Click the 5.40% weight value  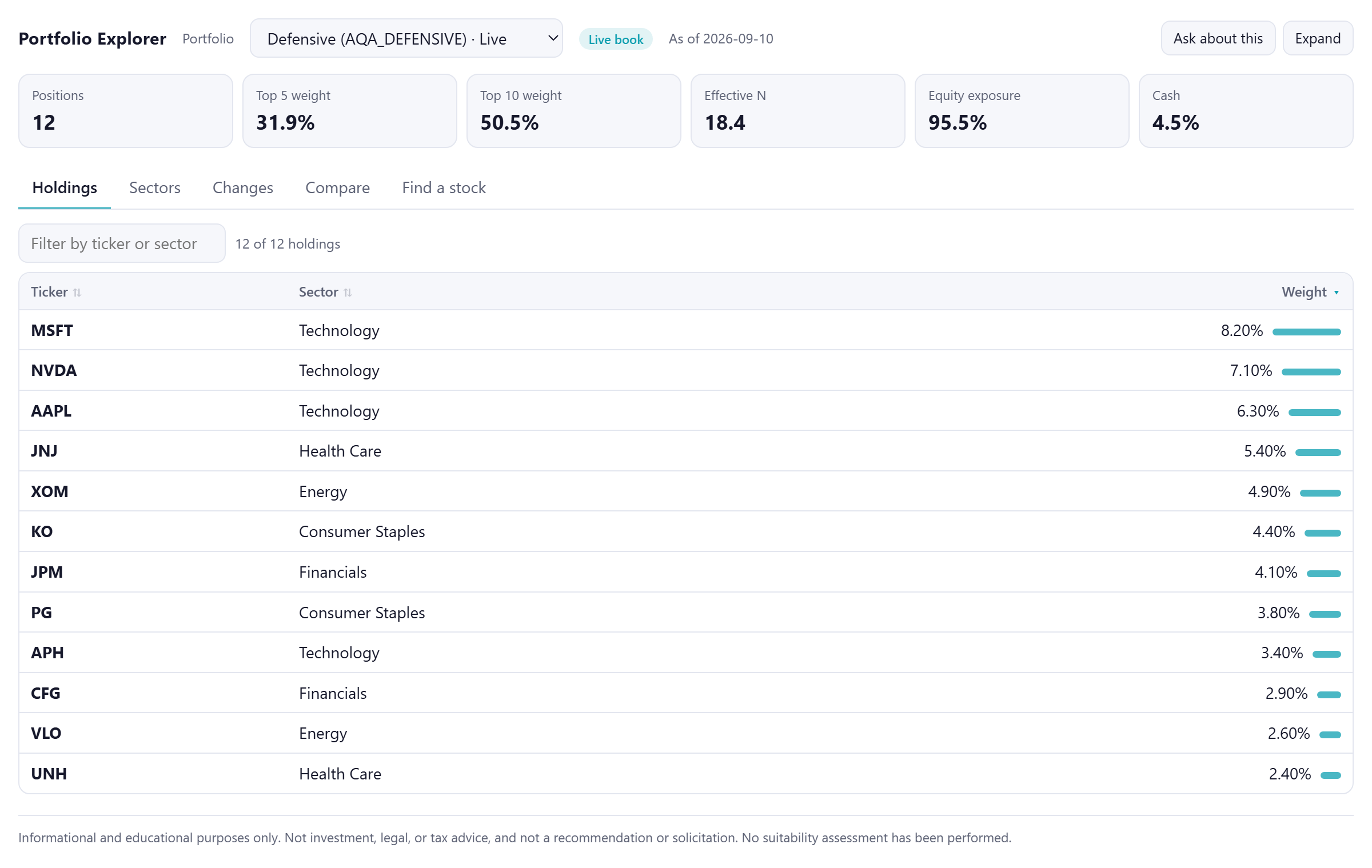pos(1265,451)
